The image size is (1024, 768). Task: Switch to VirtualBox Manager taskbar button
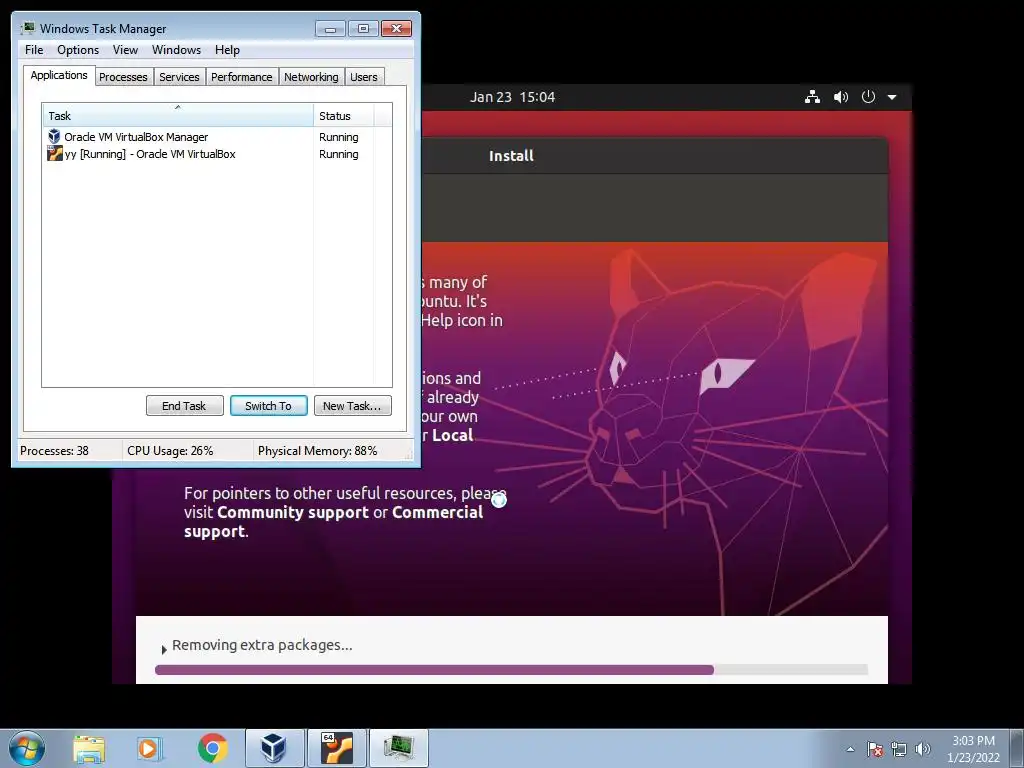pos(274,748)
